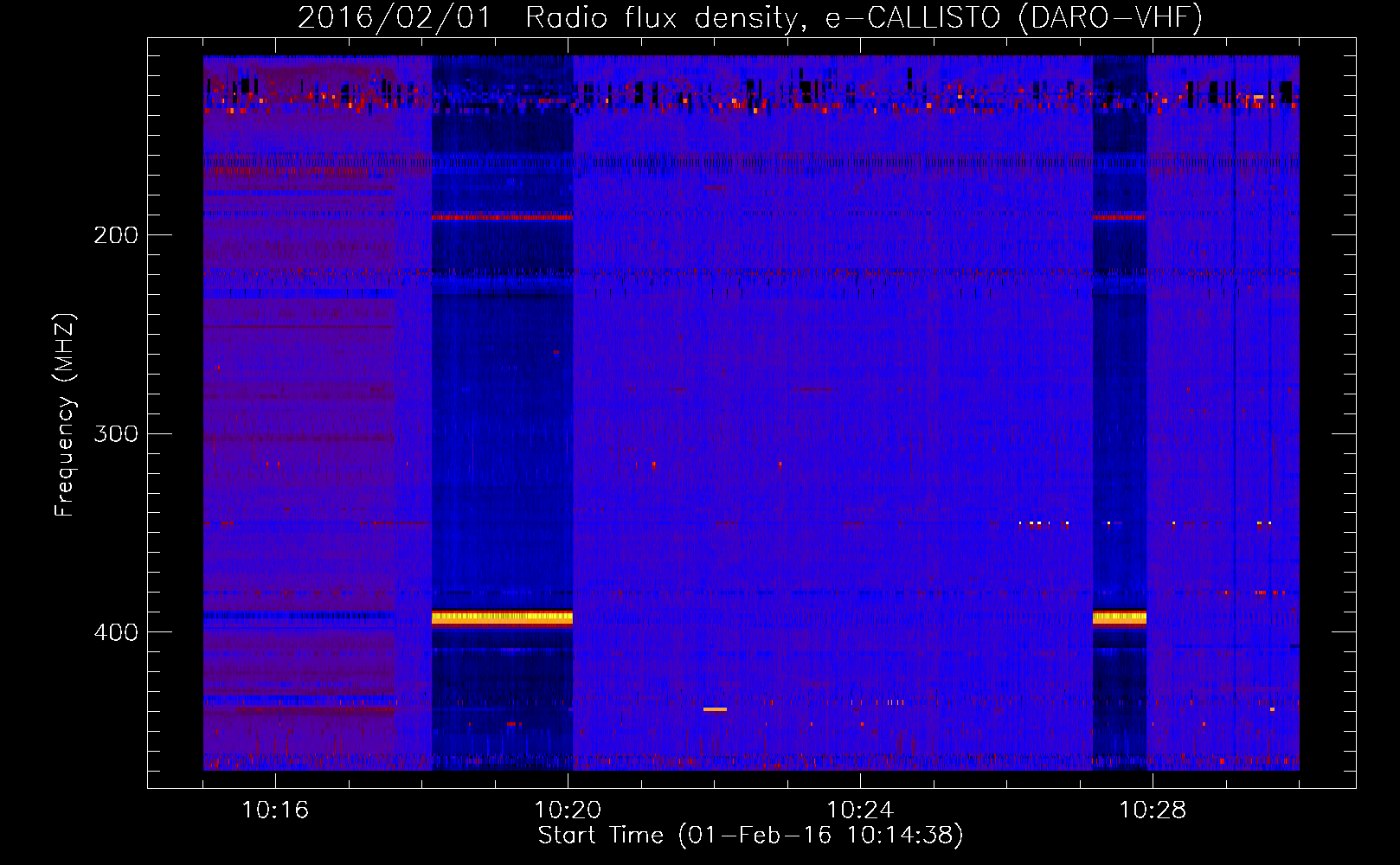Click the 'Frequency (MHZ)' axis label
This screenshot has width=1400, height=865.
click(x=65, y=415)
